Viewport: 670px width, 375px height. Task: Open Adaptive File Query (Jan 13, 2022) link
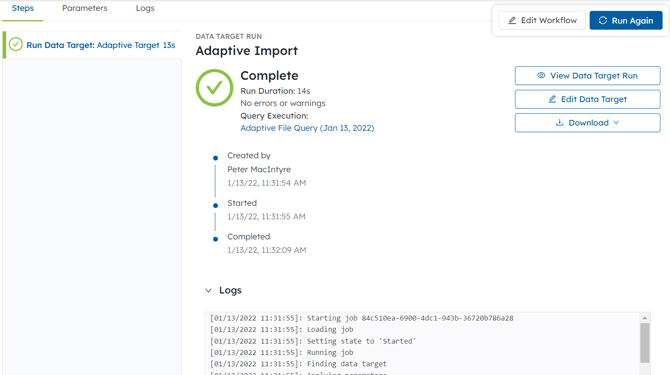pos(307,128)
